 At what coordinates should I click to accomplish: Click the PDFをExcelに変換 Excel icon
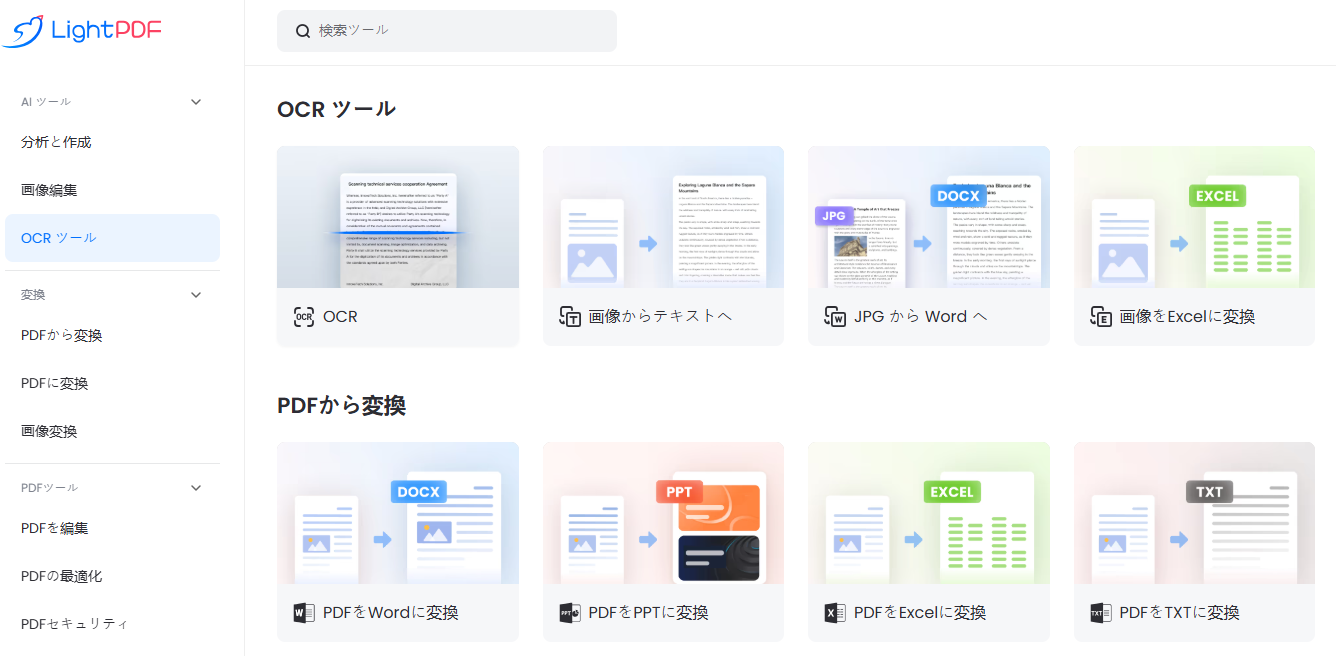coord(835,613)
